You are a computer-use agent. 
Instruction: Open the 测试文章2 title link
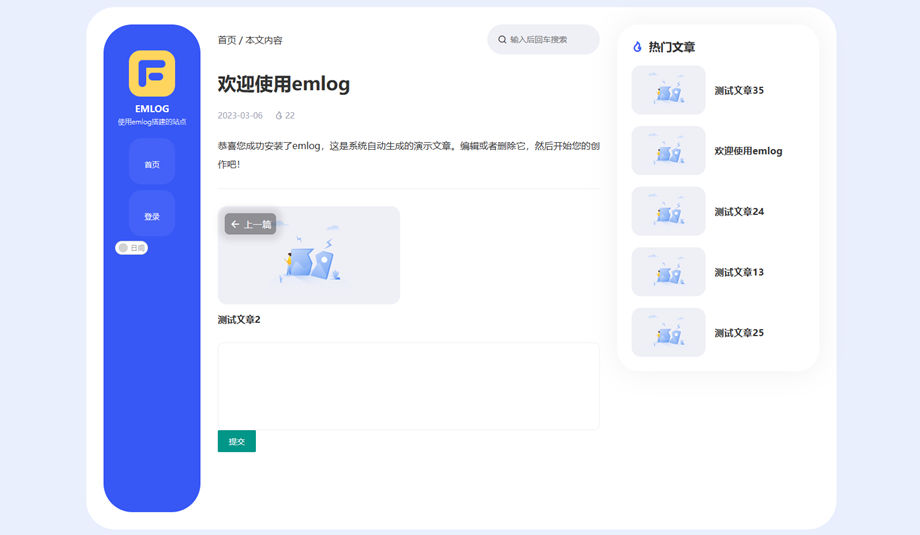[239, 320]
